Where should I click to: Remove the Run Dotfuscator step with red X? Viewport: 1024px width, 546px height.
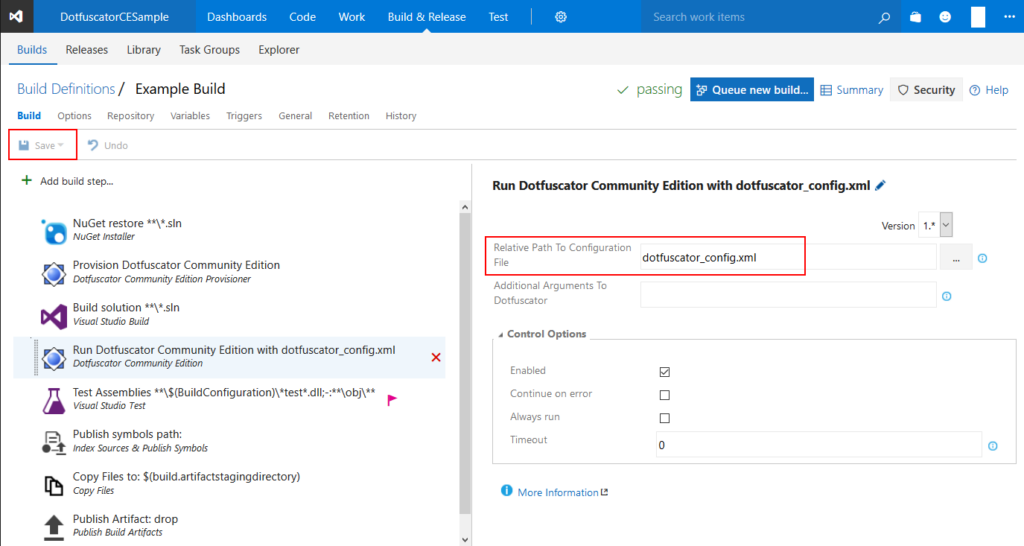[x=436, y=357]
